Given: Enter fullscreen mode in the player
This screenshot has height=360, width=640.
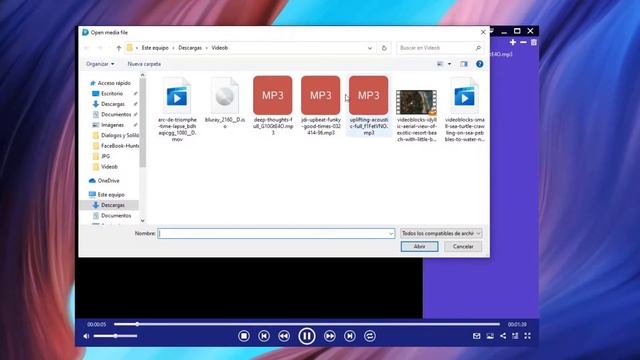Looking at the screenshot, I should (x=527, y=336).
